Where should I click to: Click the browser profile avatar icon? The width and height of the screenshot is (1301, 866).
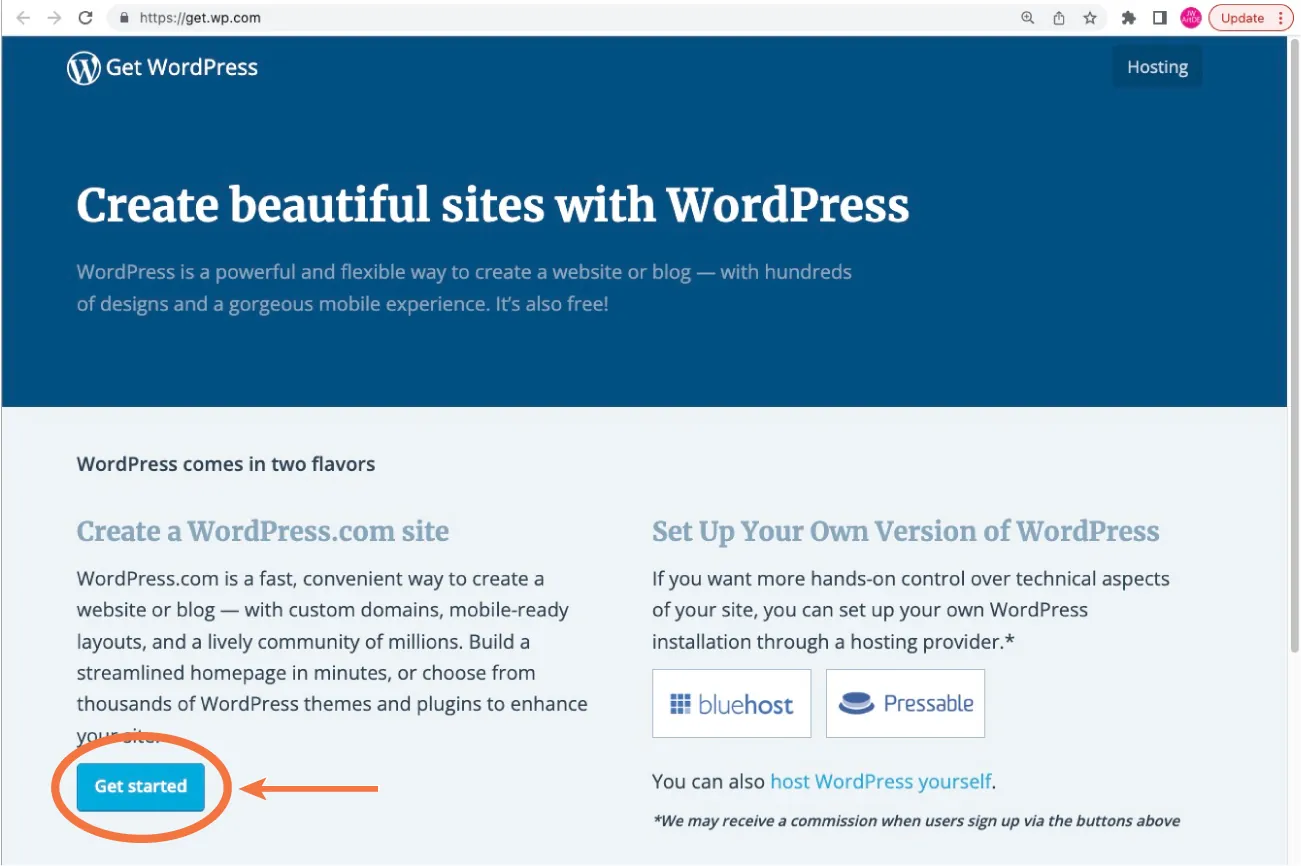point(1190,17)
